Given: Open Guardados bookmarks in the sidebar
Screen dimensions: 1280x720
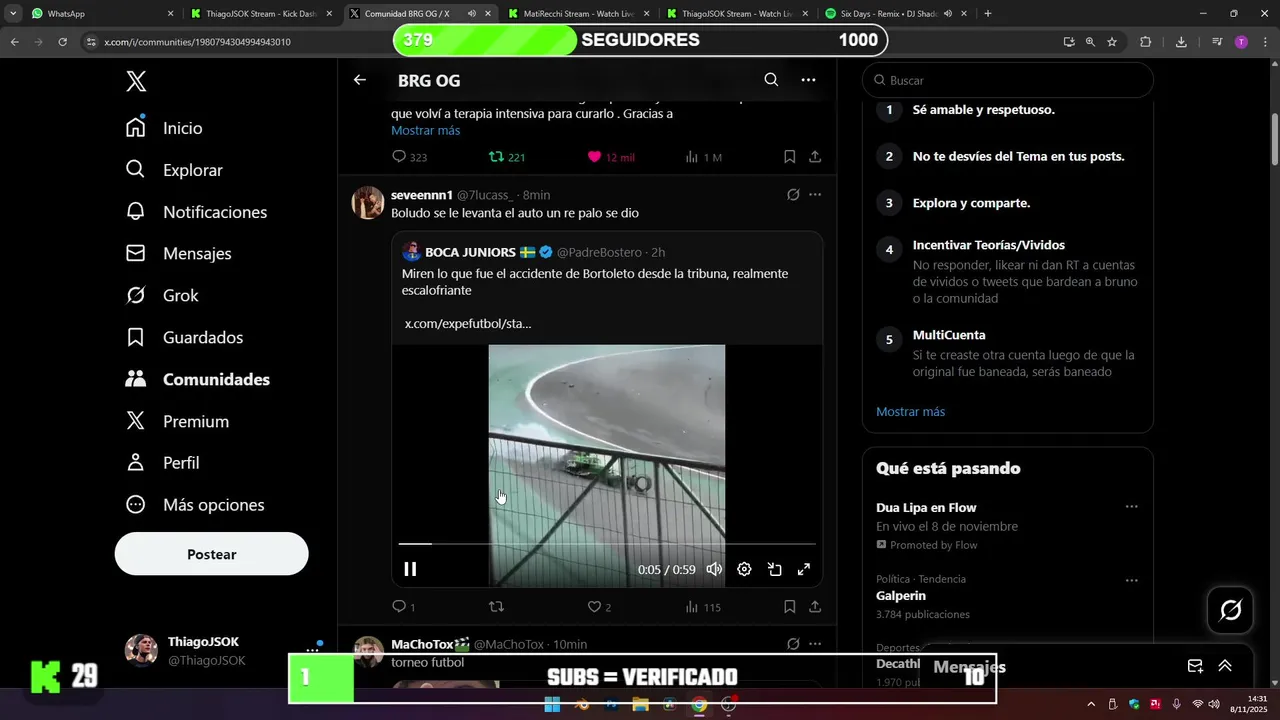Looking at the screenshot, I should [184, 338].
